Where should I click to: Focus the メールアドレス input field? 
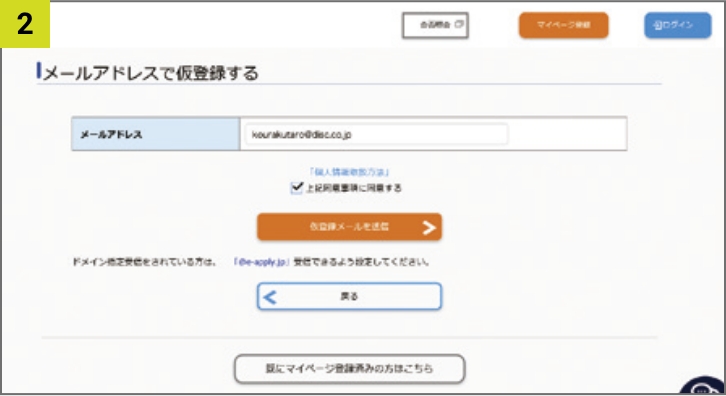(x=376, y=134)
